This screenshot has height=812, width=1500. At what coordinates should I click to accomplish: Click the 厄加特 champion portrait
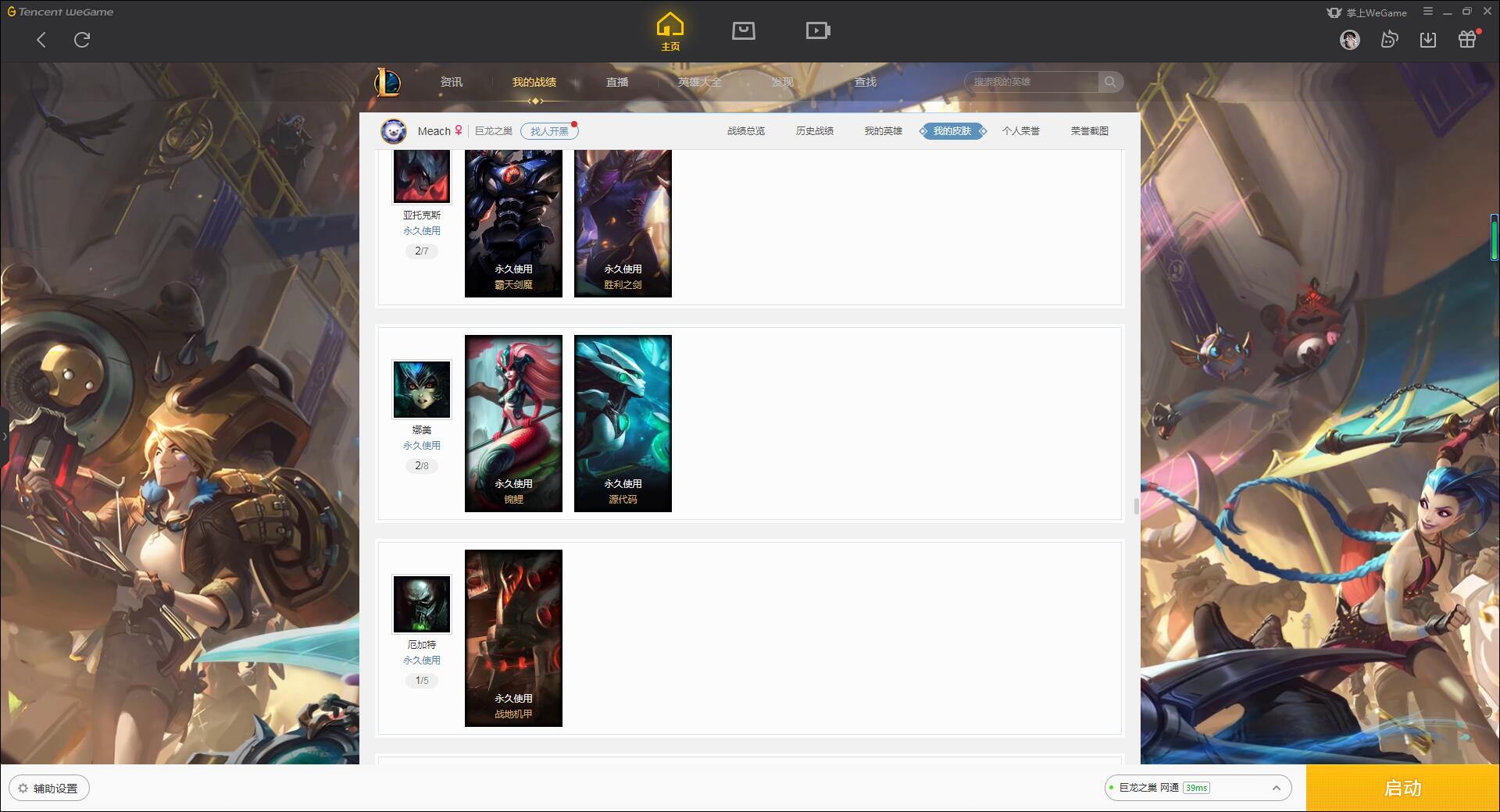(422, 604)
